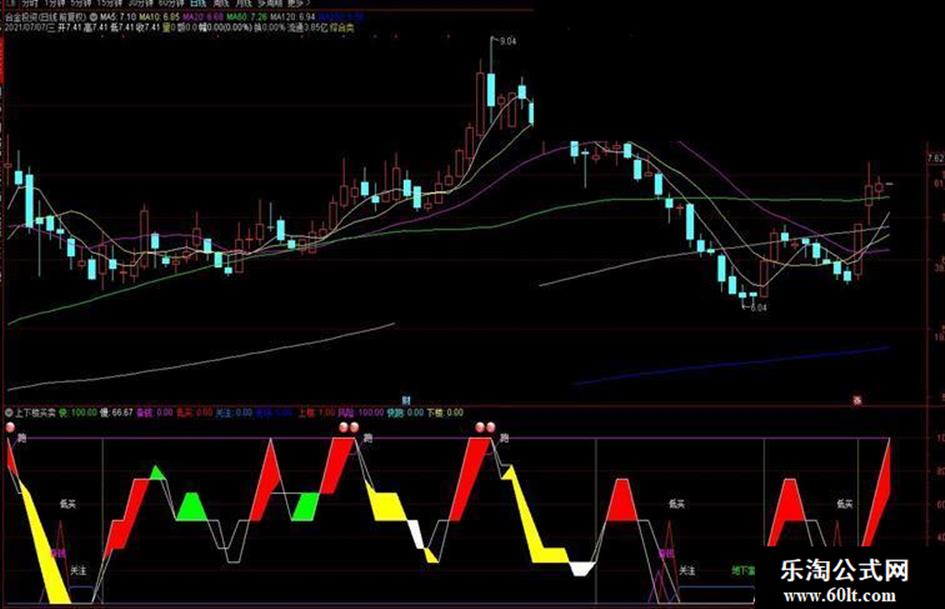Viewport: 945px width, 609px height.
Task: Click the 财 financial event marker
Action: point(406,400)
